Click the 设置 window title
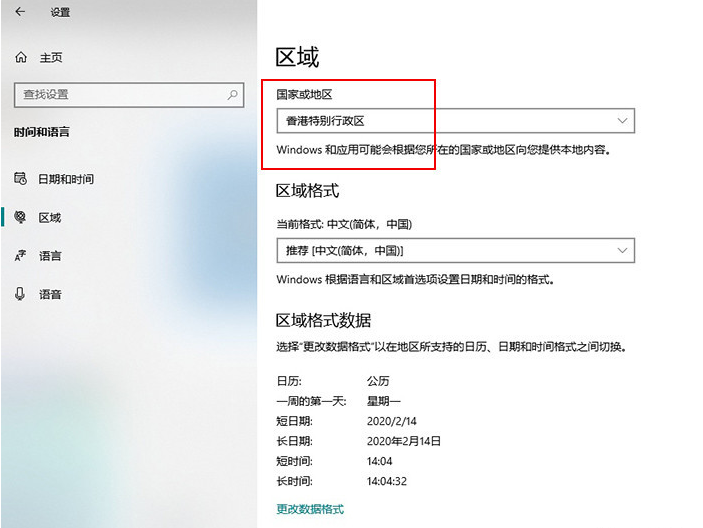703x528 pixels. click(x=60, y=12)
